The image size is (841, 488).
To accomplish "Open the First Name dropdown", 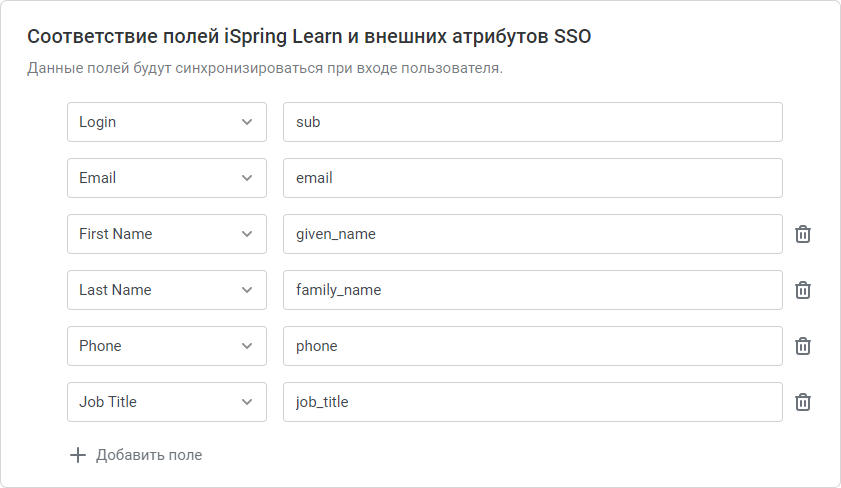I will point(167,234).
